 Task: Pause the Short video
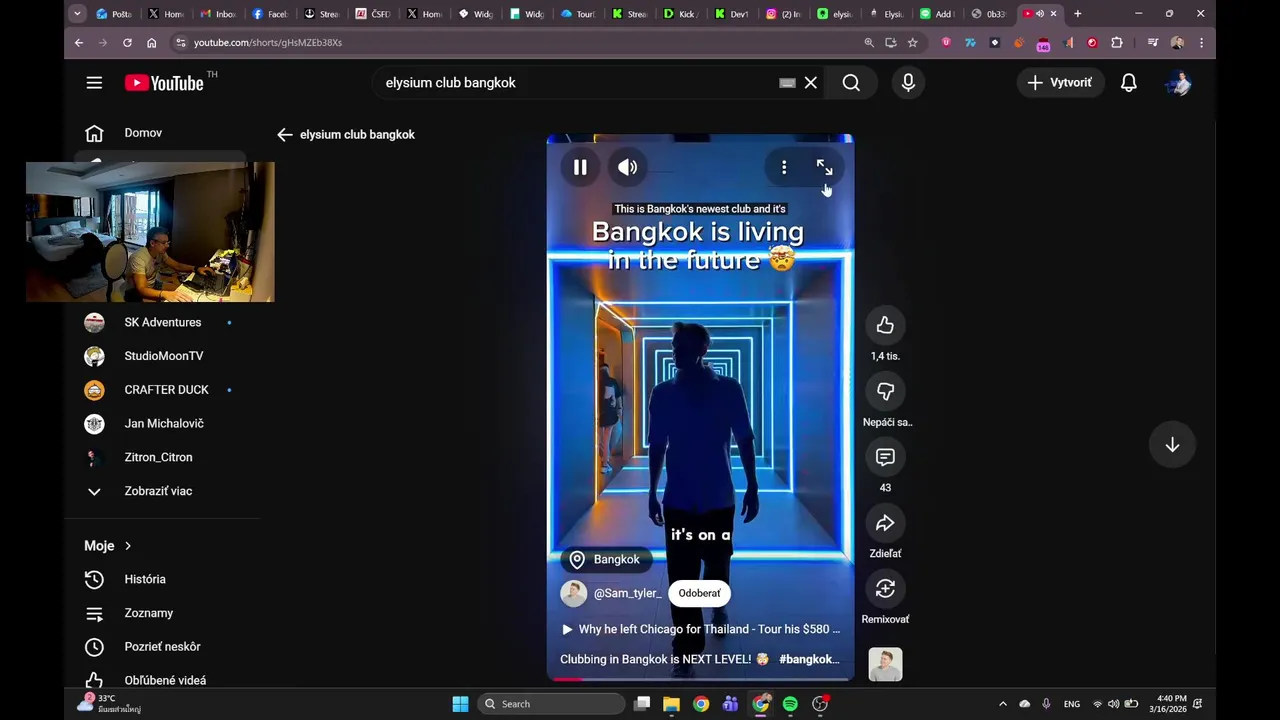580,167
